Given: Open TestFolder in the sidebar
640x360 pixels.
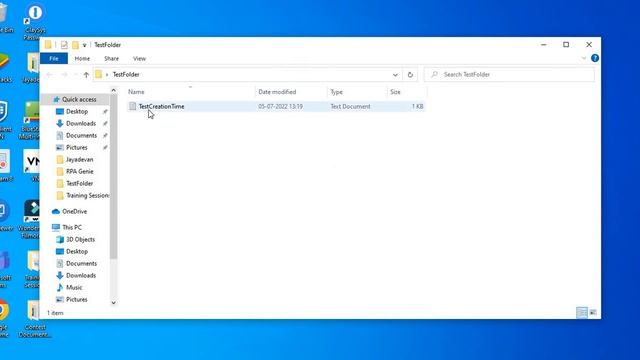Looking at the screenshot, I should (x=79, y=184).
